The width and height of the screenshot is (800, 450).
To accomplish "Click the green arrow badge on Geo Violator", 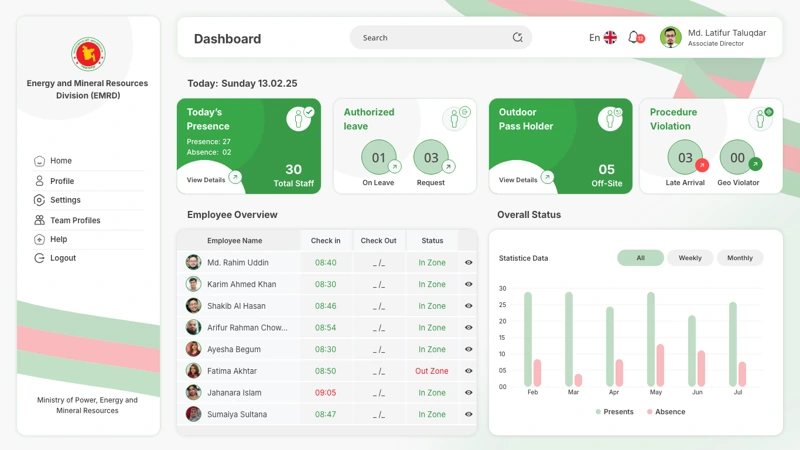I will coord(755,164).
